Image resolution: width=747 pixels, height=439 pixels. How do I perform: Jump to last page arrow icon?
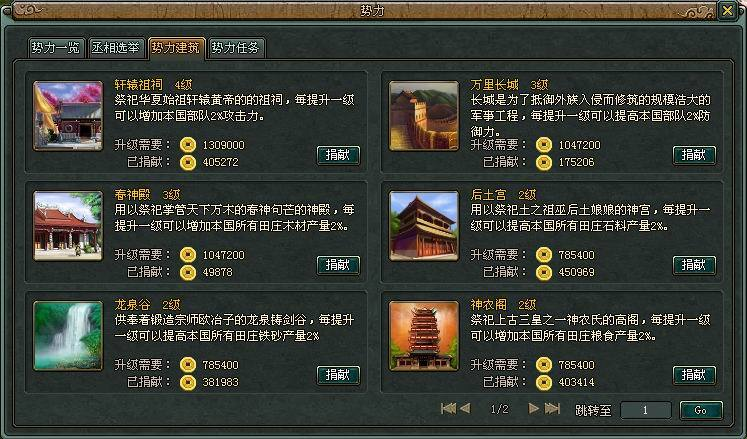point(552,408)
